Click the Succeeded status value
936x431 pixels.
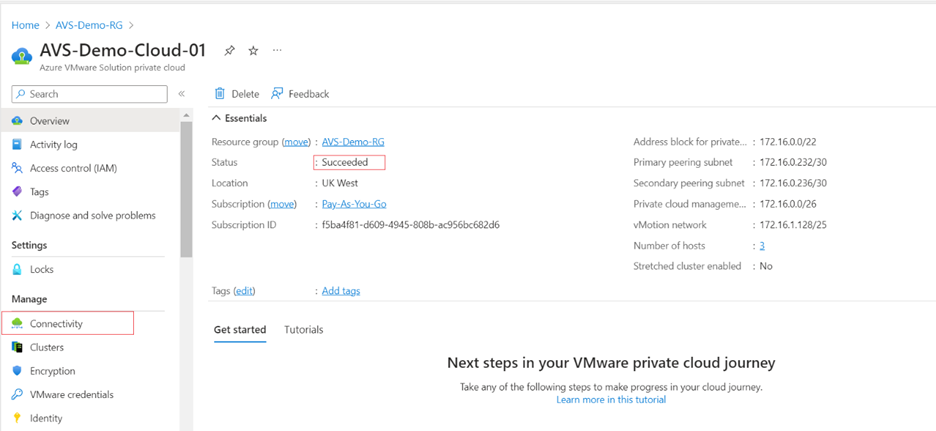(345, 162)
